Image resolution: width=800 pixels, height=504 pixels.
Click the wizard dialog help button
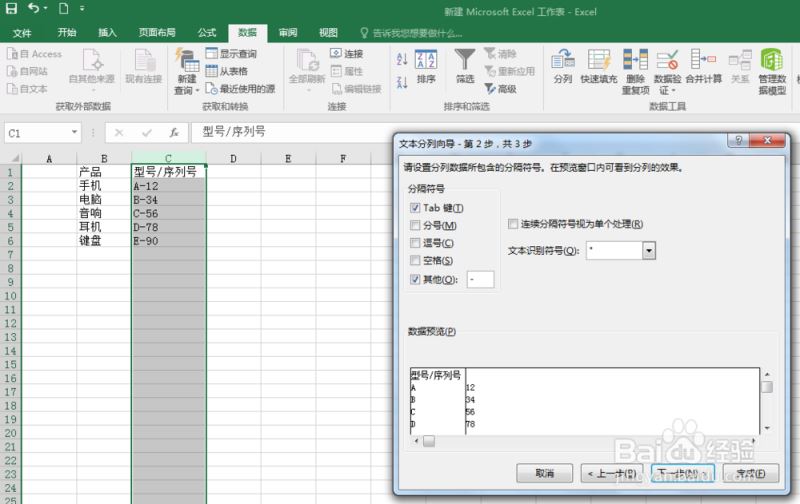[738, 140]
